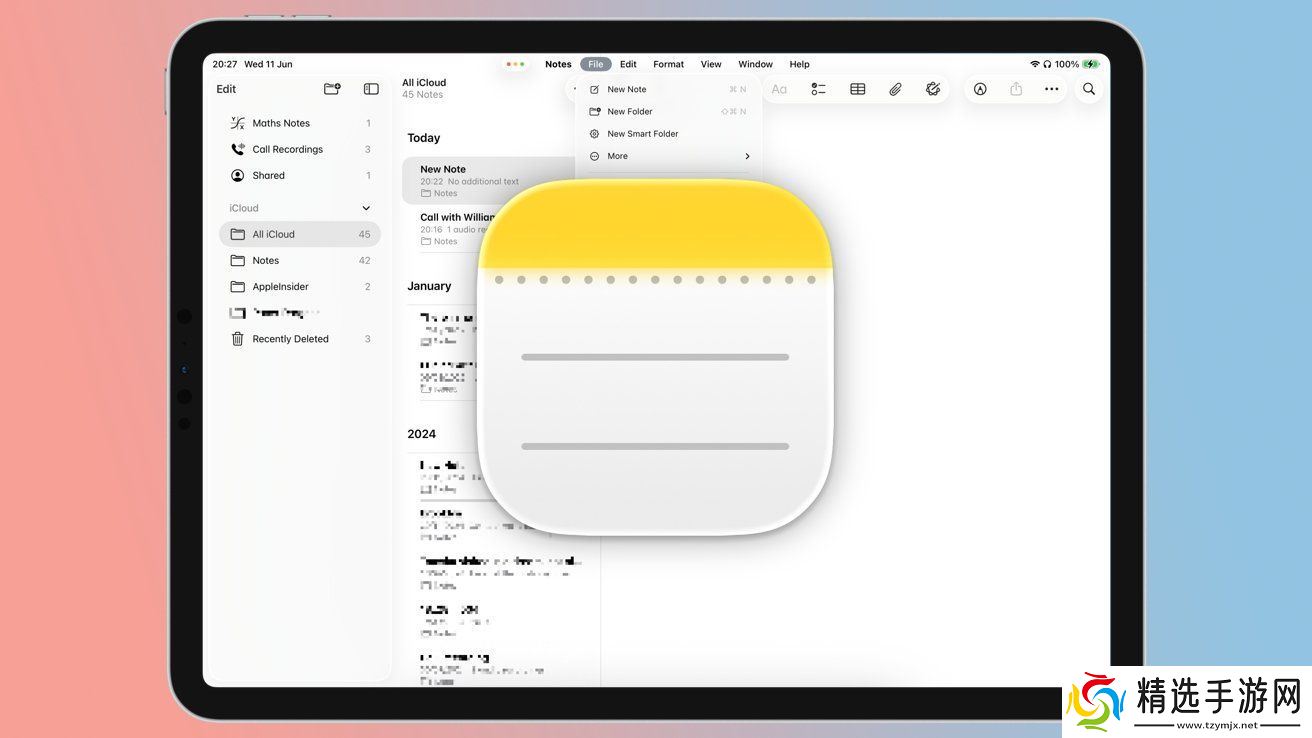Open the Recently Deleted folder

[290, 339]
